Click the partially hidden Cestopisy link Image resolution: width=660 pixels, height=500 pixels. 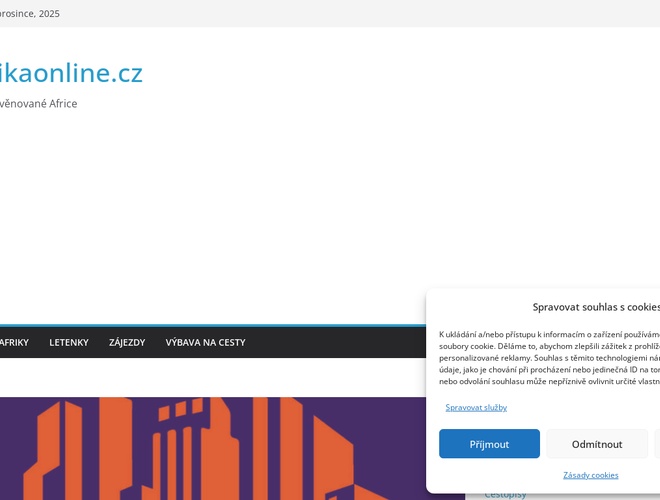[x=505, y=495]
